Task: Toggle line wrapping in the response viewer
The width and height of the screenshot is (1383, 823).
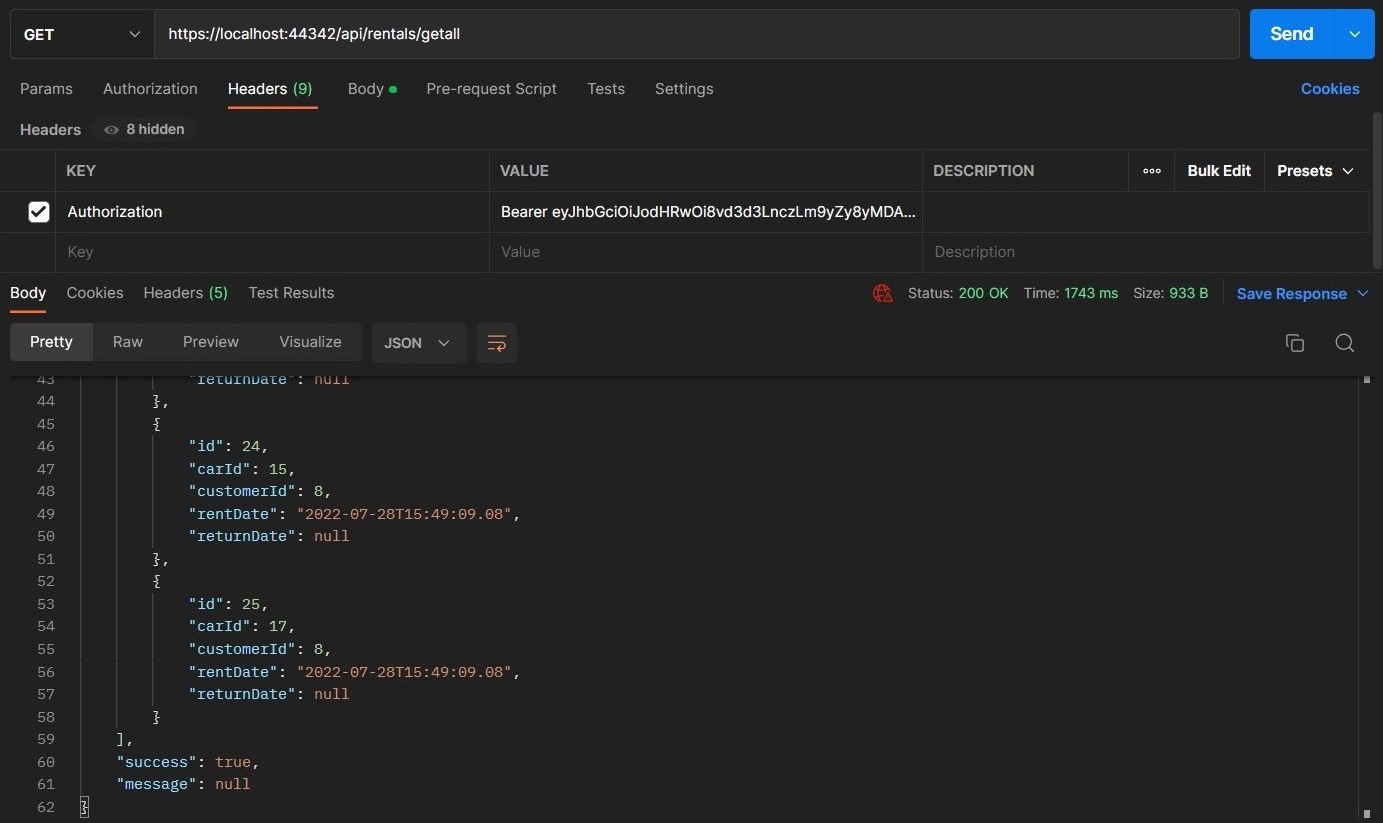Action: tap(497, 342)
